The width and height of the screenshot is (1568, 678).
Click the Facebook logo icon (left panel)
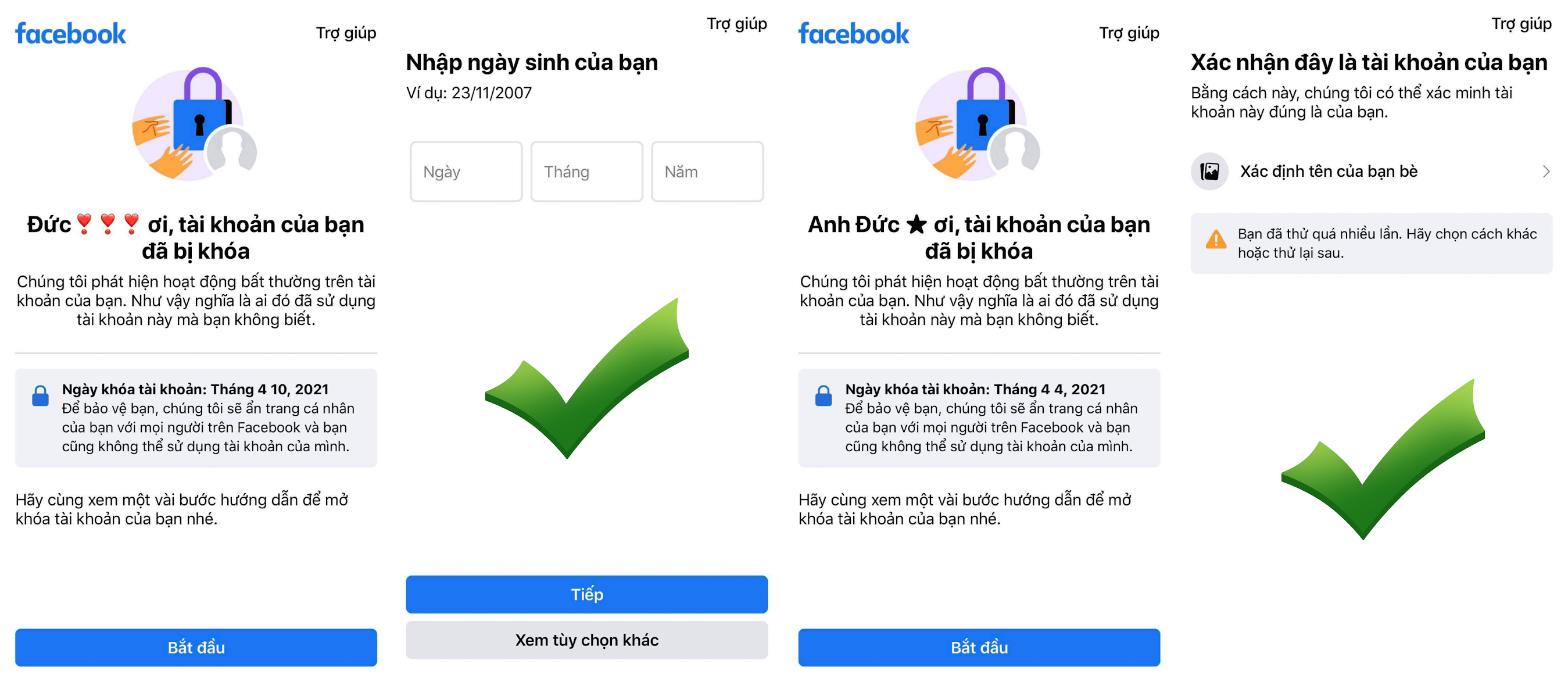click(71, 31)
